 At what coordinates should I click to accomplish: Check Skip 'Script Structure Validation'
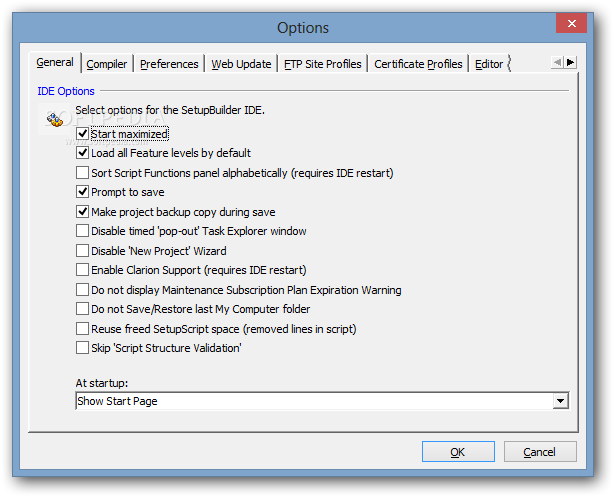[83, 348]
